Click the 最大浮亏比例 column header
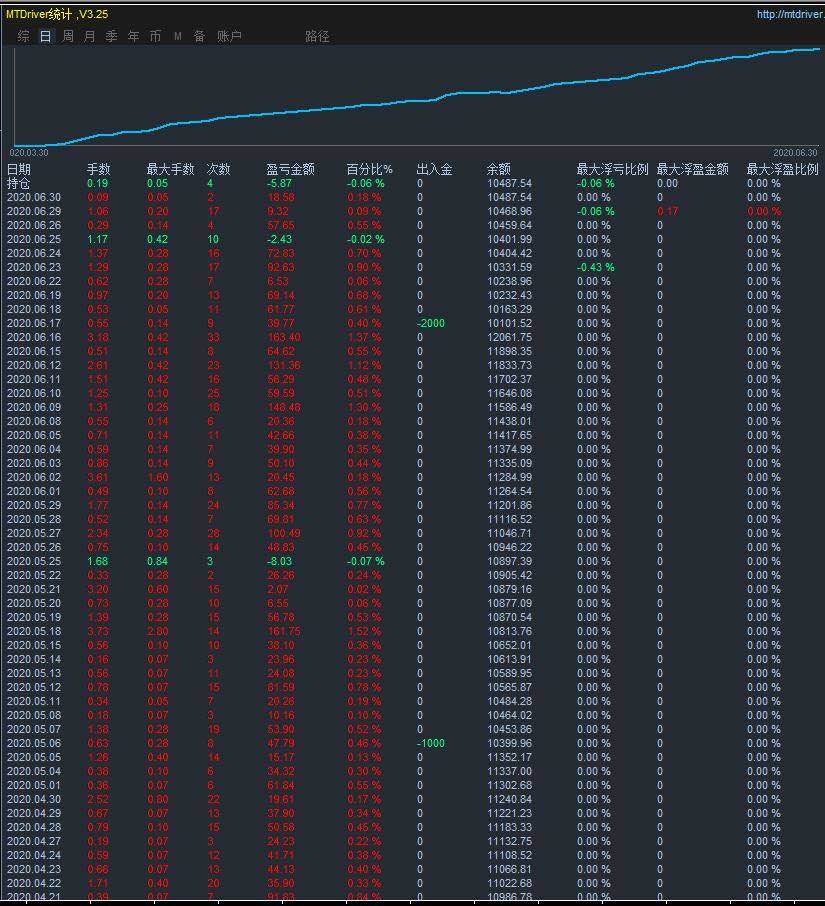825x906 pixels. point(612,169)
